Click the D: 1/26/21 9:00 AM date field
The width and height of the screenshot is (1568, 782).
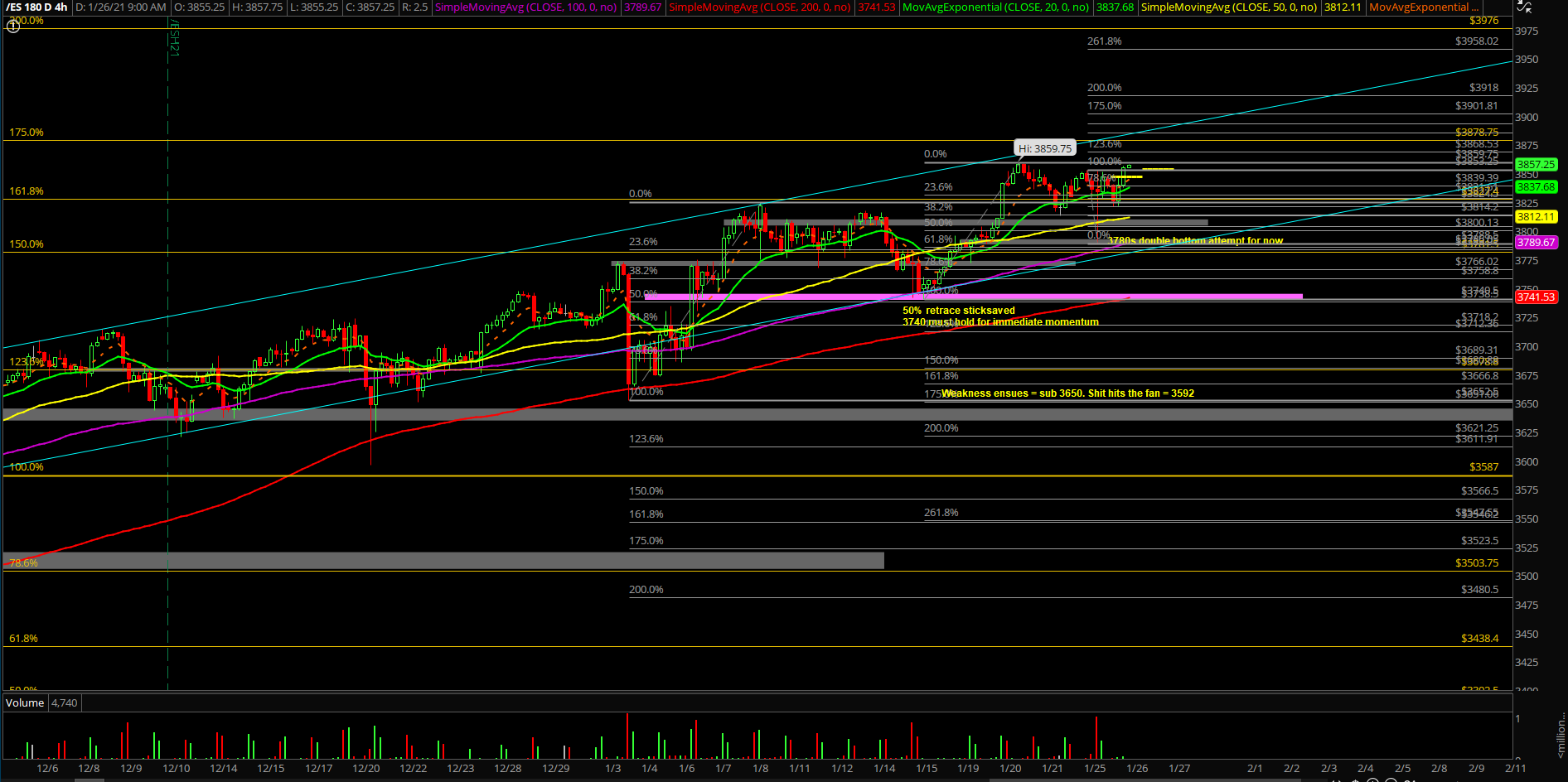(120, 7)
